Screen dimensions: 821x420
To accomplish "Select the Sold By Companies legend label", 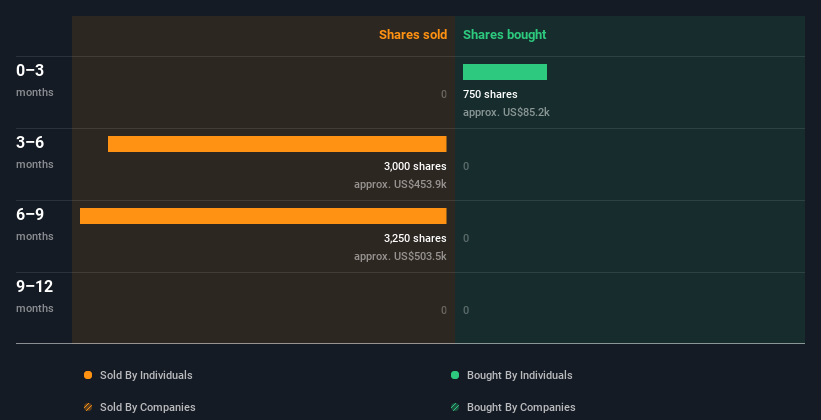I will pyautogui.click(x=148, y=407).
